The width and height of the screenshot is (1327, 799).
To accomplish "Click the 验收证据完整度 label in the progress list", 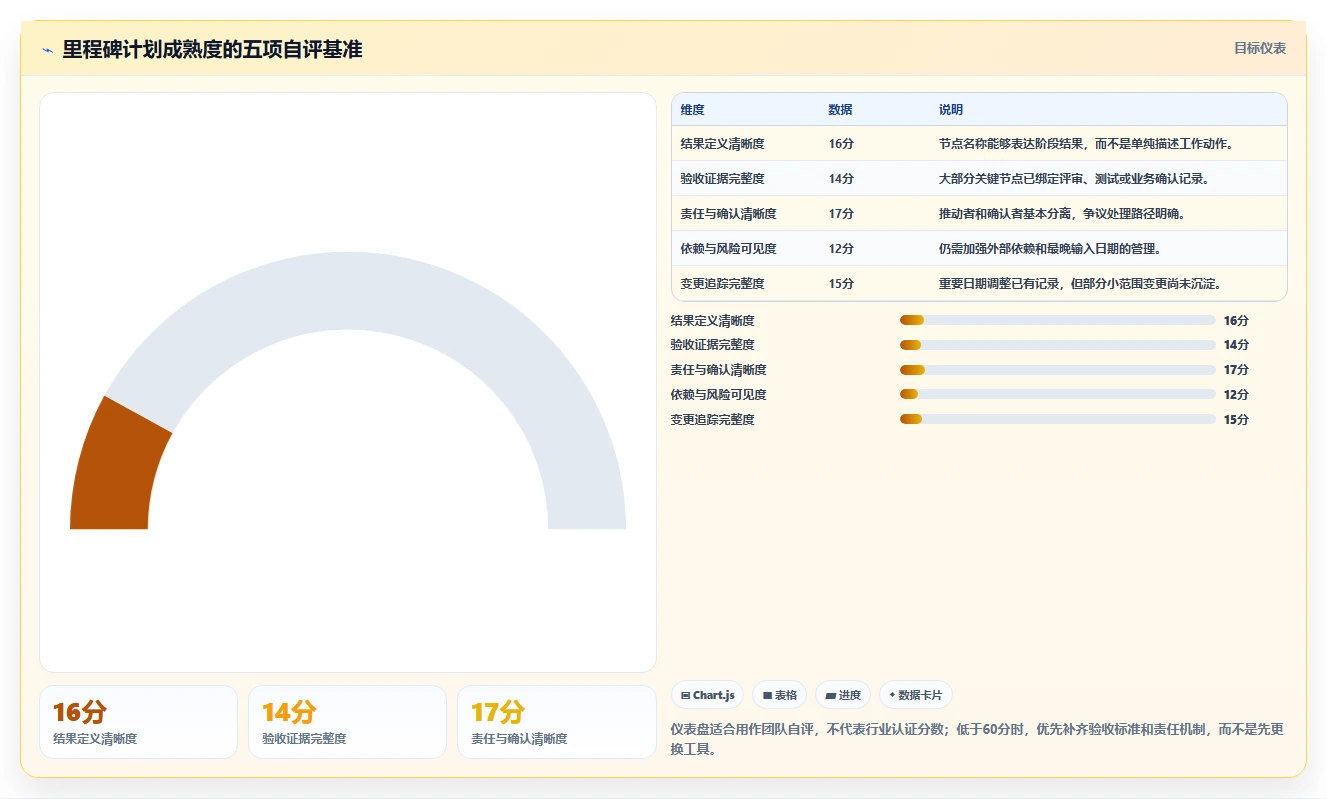I will click(712, 345).
